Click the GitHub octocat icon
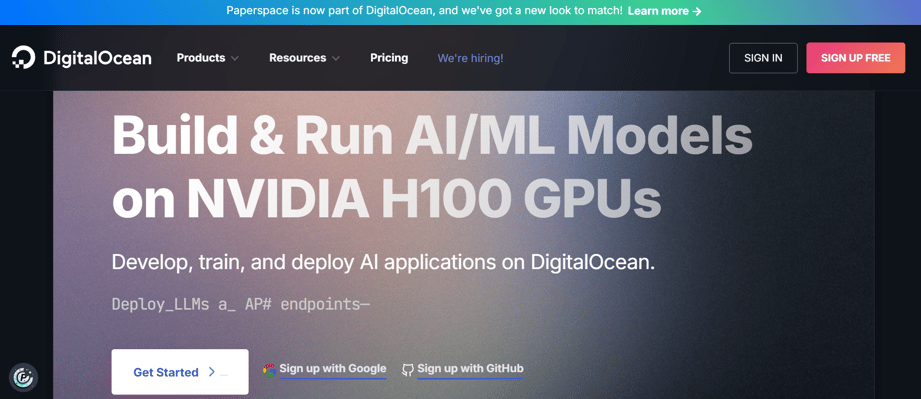Viewport: 921px width, 399px height. point(408,370)
